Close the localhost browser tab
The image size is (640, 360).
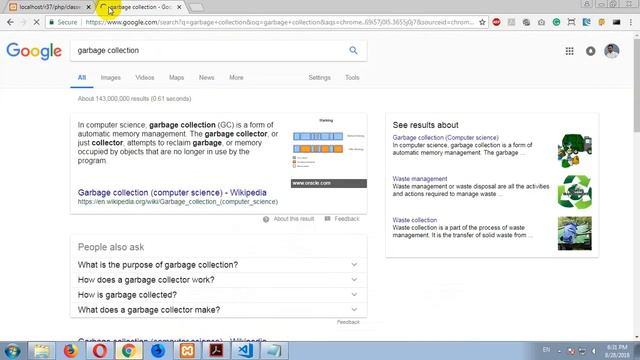(x=88, y=7)
